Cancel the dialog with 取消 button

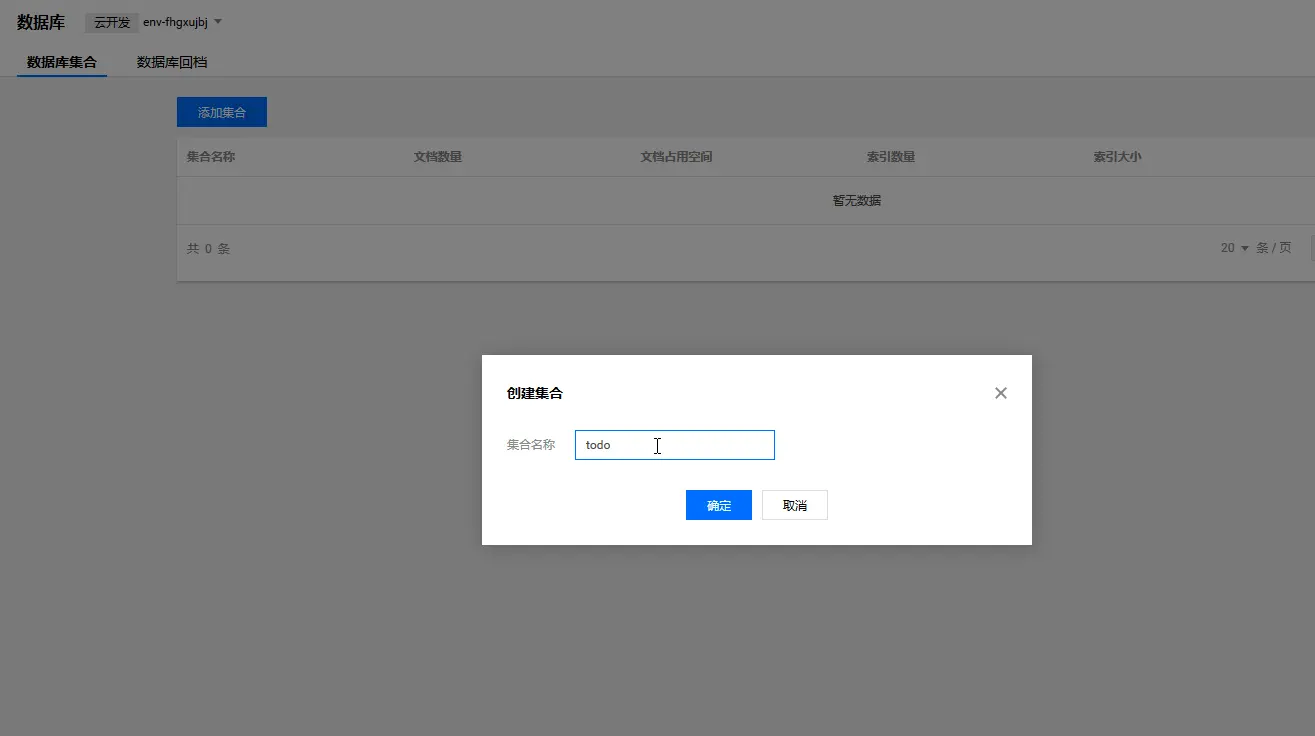click(795, 505)
